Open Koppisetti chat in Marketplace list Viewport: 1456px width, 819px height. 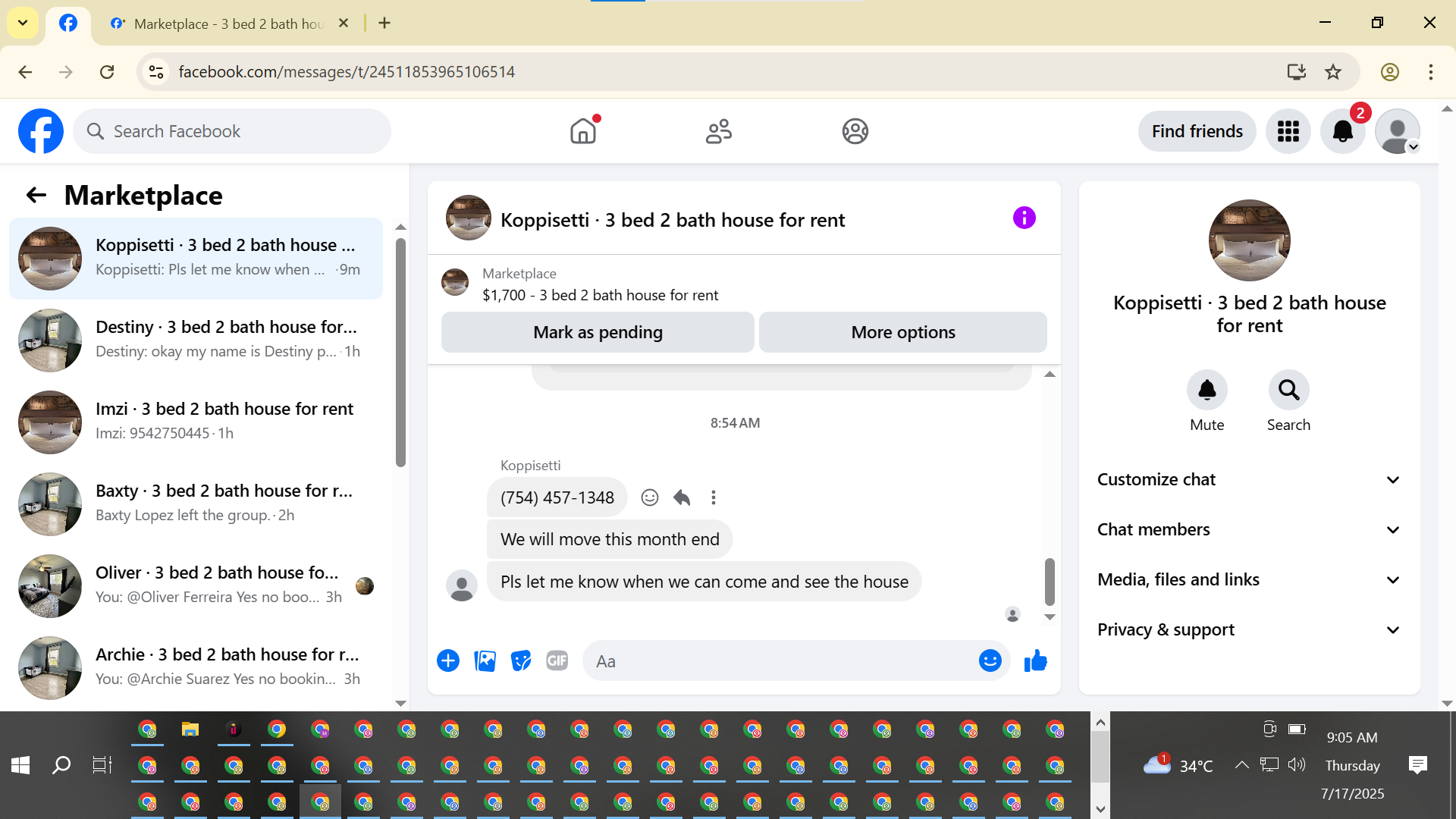pyautogui.click(x=196, y=259)
